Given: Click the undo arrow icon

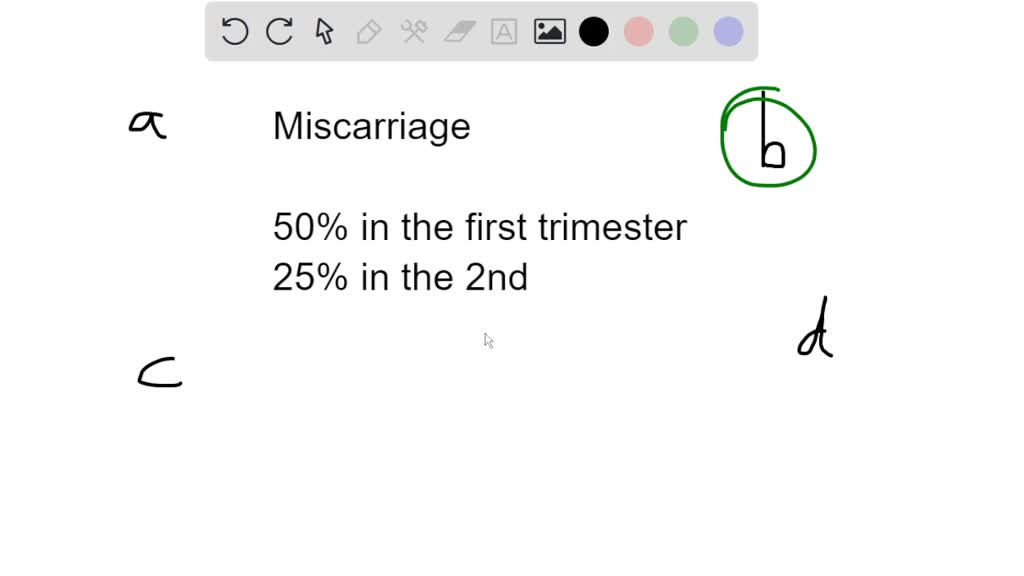Looking at the screenshot, I should [235, 32].
